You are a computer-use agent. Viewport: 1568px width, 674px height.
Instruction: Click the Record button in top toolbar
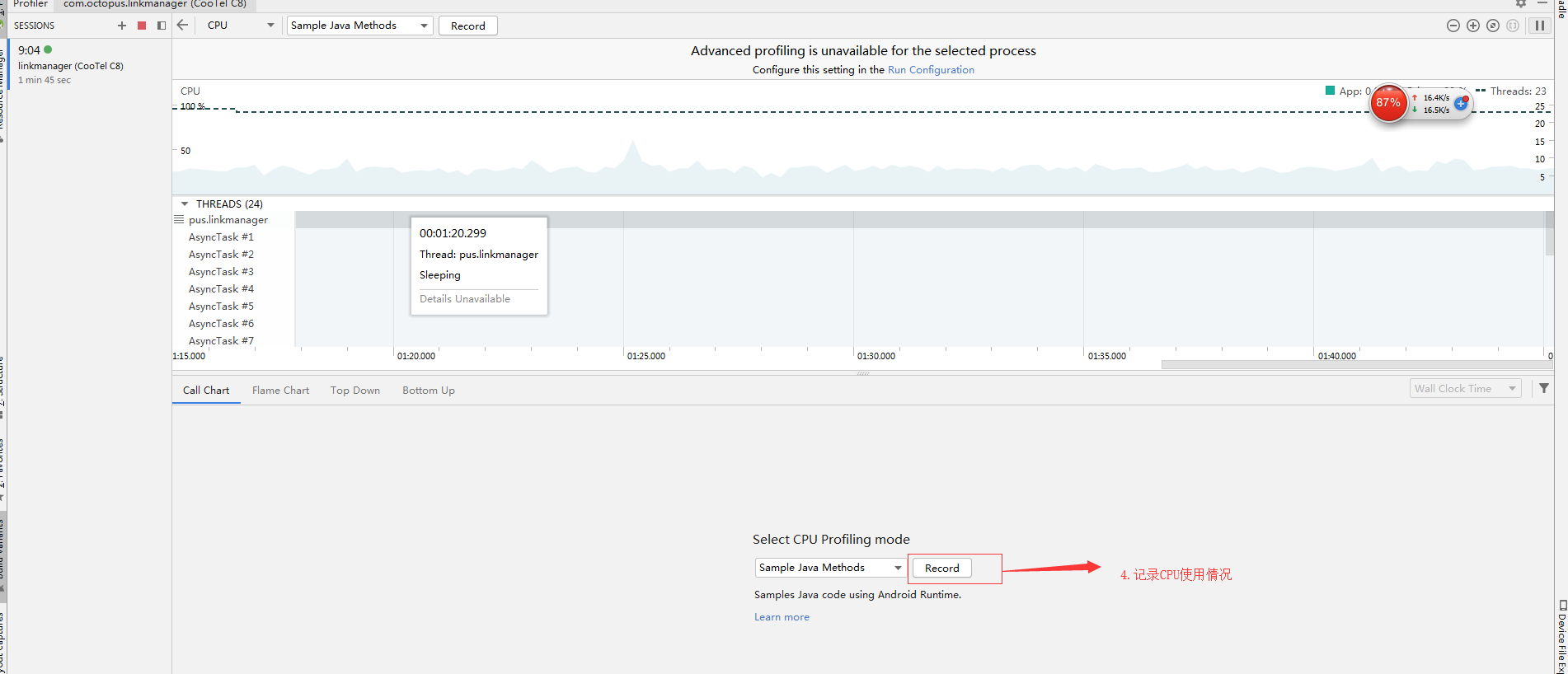468,26
